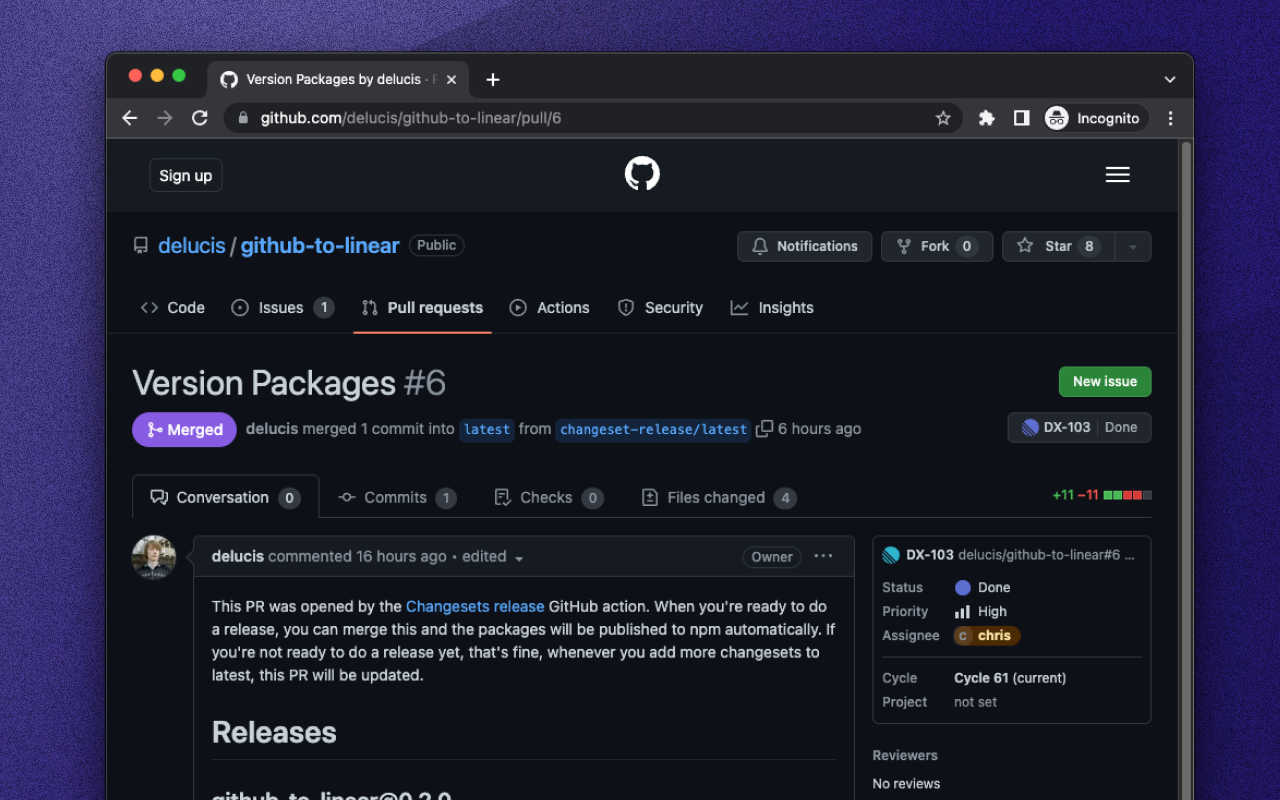Change the Linear priority High
The height and width of the screenshot is (800, 1280).
[x=980, y=611]
